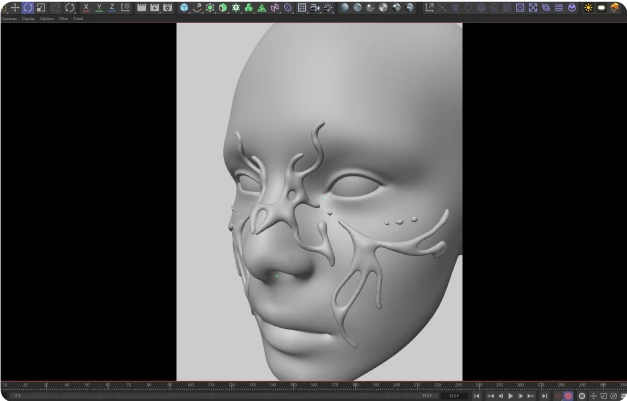Click the purple tilted plane icon

tap(288, 8)
